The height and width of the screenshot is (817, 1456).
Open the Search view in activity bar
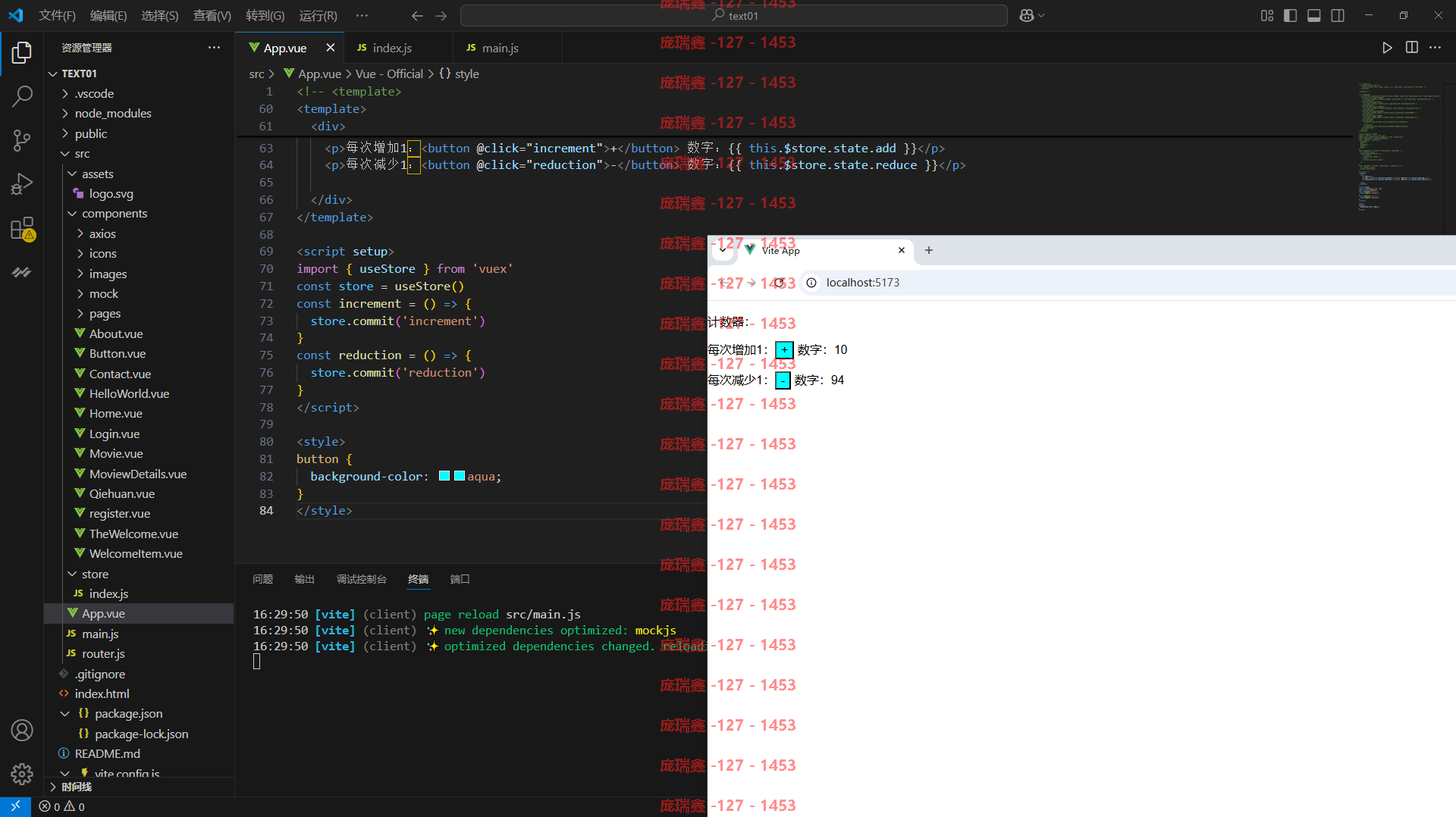tap(22, 96)
